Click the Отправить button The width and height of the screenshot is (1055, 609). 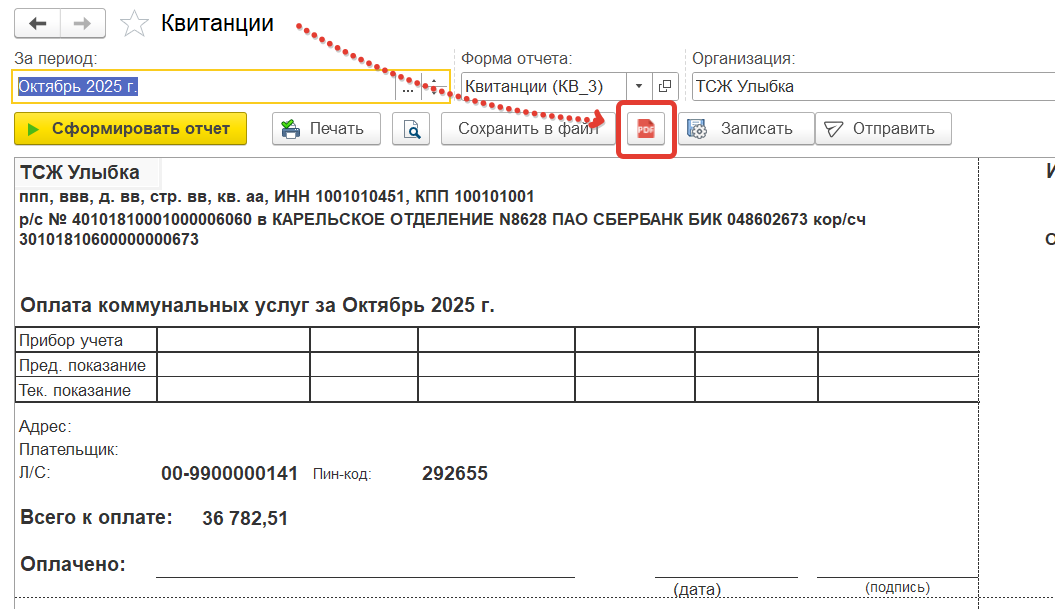coord(882,129)
